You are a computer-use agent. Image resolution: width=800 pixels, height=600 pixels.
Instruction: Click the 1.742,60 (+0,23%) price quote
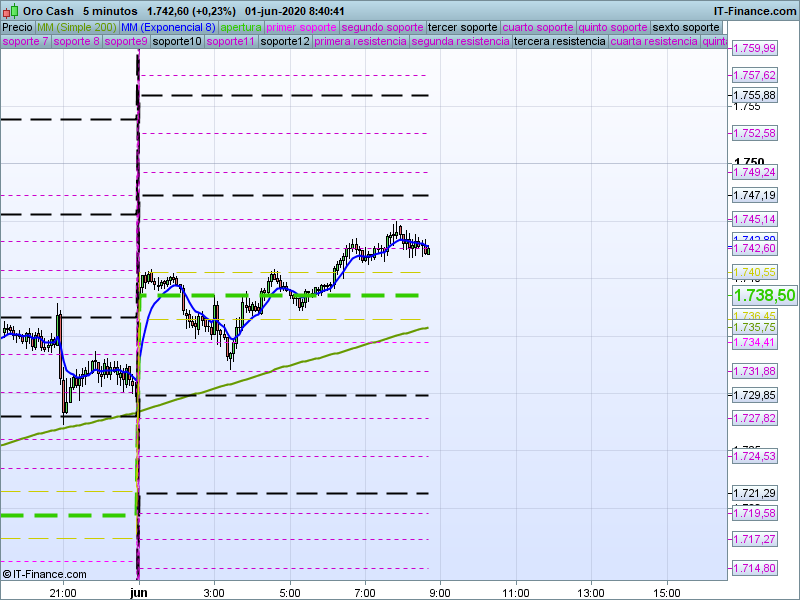pyautogui.click(x=191, y=11)
